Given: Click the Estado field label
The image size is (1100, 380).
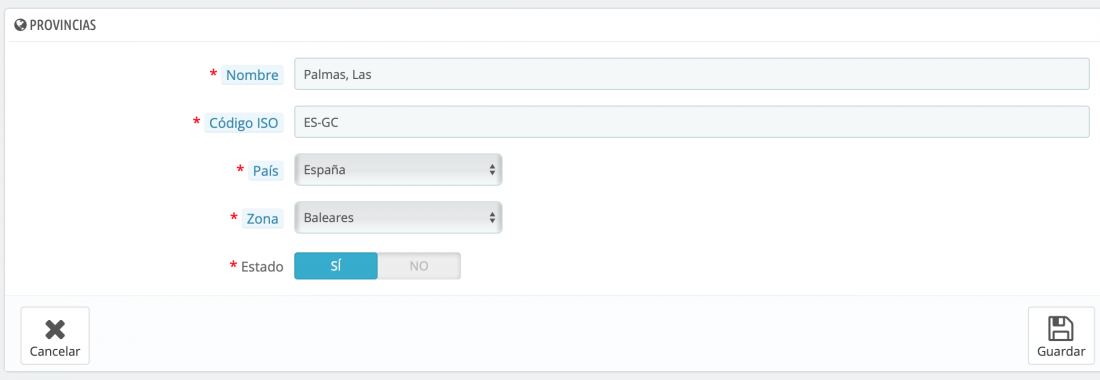Looking at the screenshot, I should point(262,266).
